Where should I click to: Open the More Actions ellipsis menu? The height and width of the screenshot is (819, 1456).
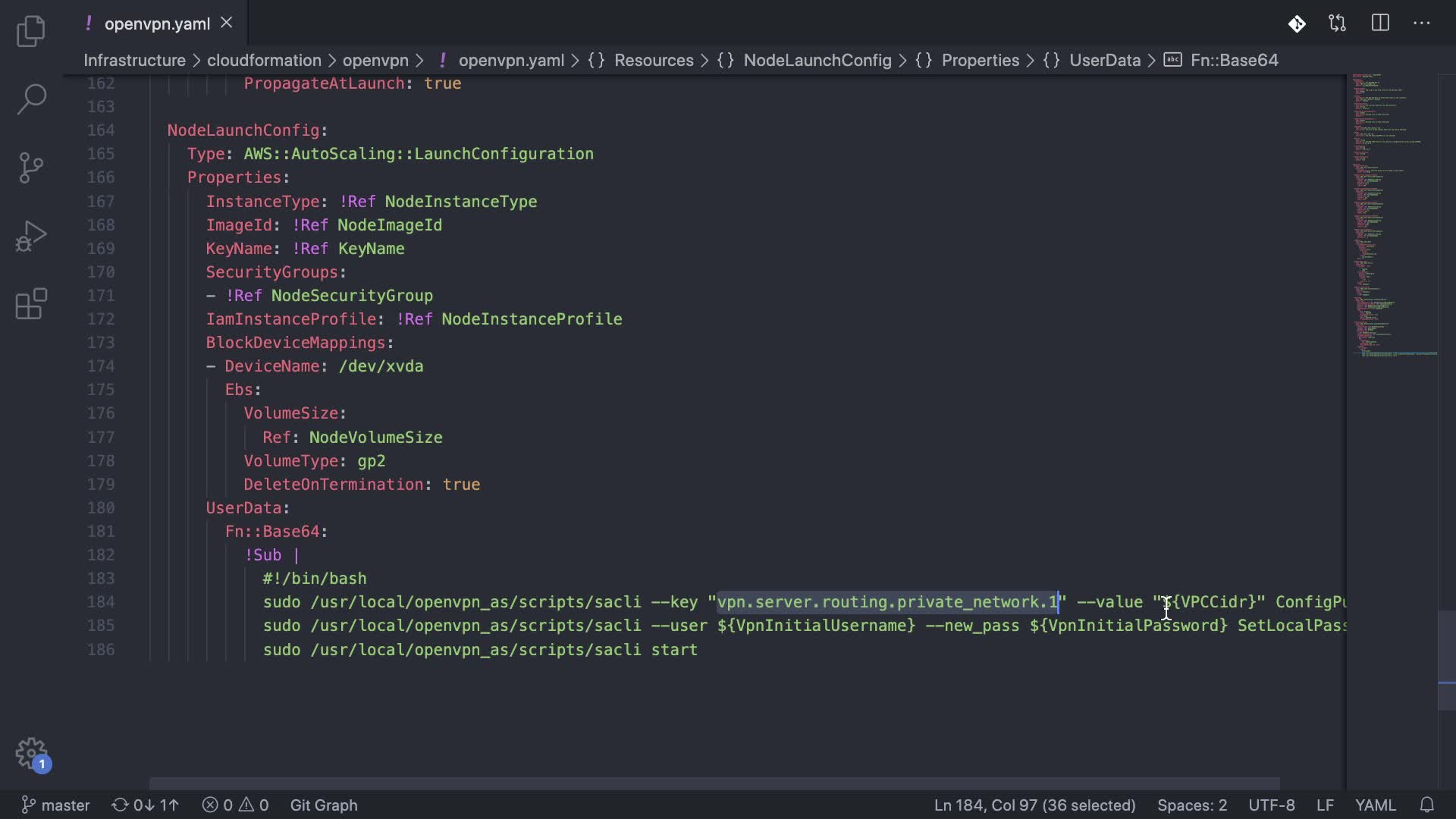[1422, 24]
